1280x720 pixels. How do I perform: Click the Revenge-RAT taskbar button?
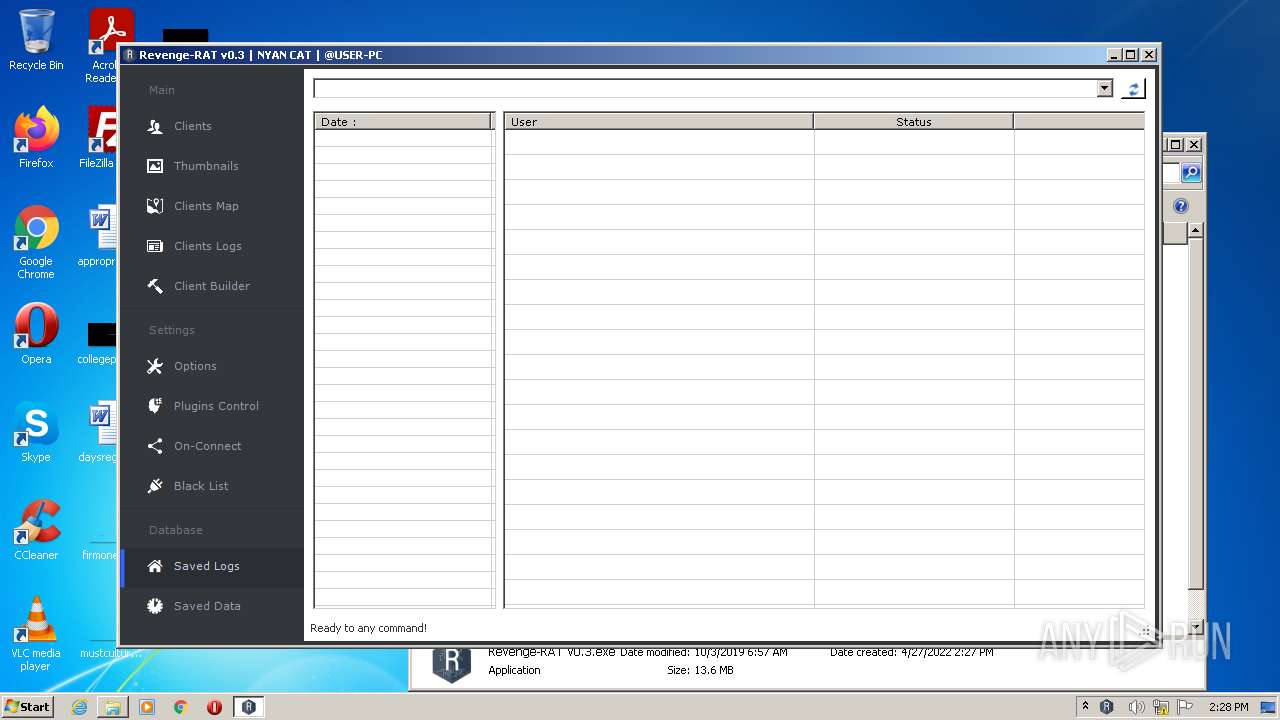point(248,707)
